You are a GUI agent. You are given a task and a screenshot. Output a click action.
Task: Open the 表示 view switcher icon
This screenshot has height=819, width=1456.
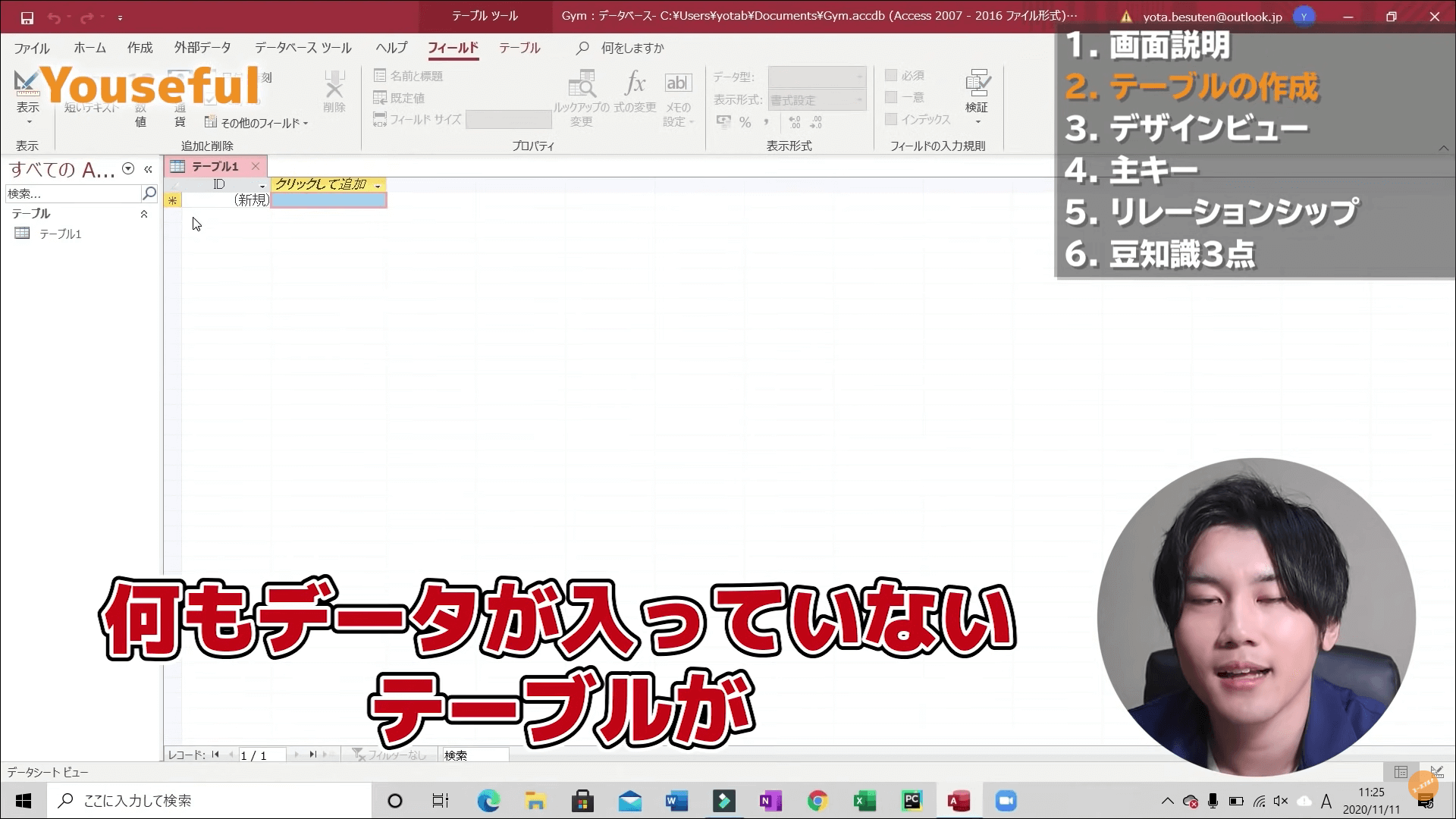pyautogui.click(x=27, y=83)
